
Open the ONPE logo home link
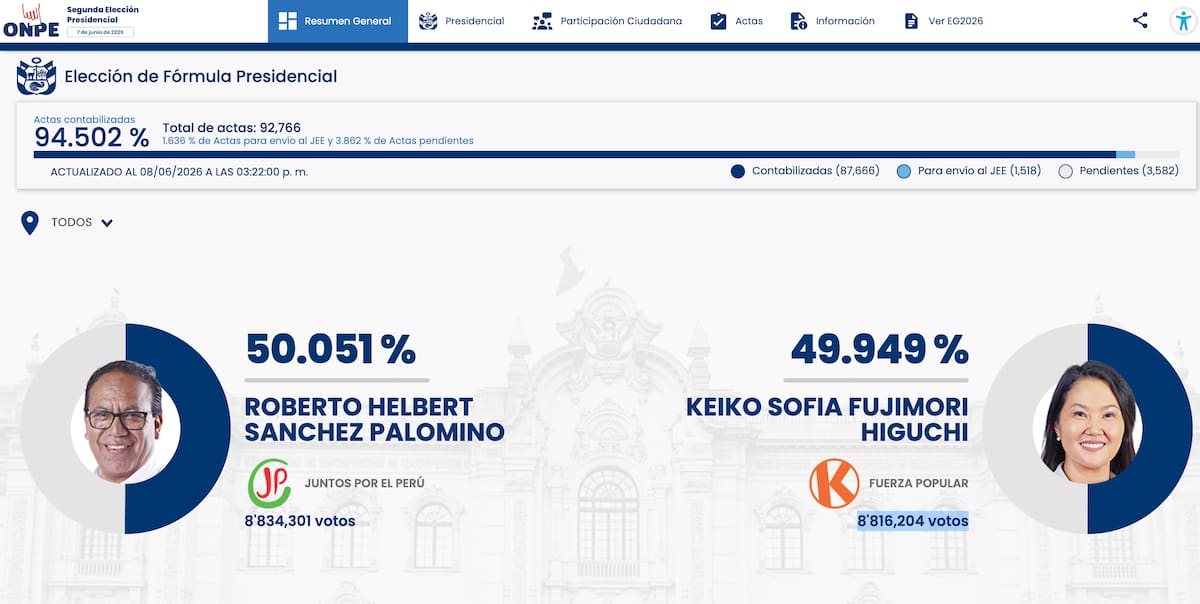tap(31, 21)
